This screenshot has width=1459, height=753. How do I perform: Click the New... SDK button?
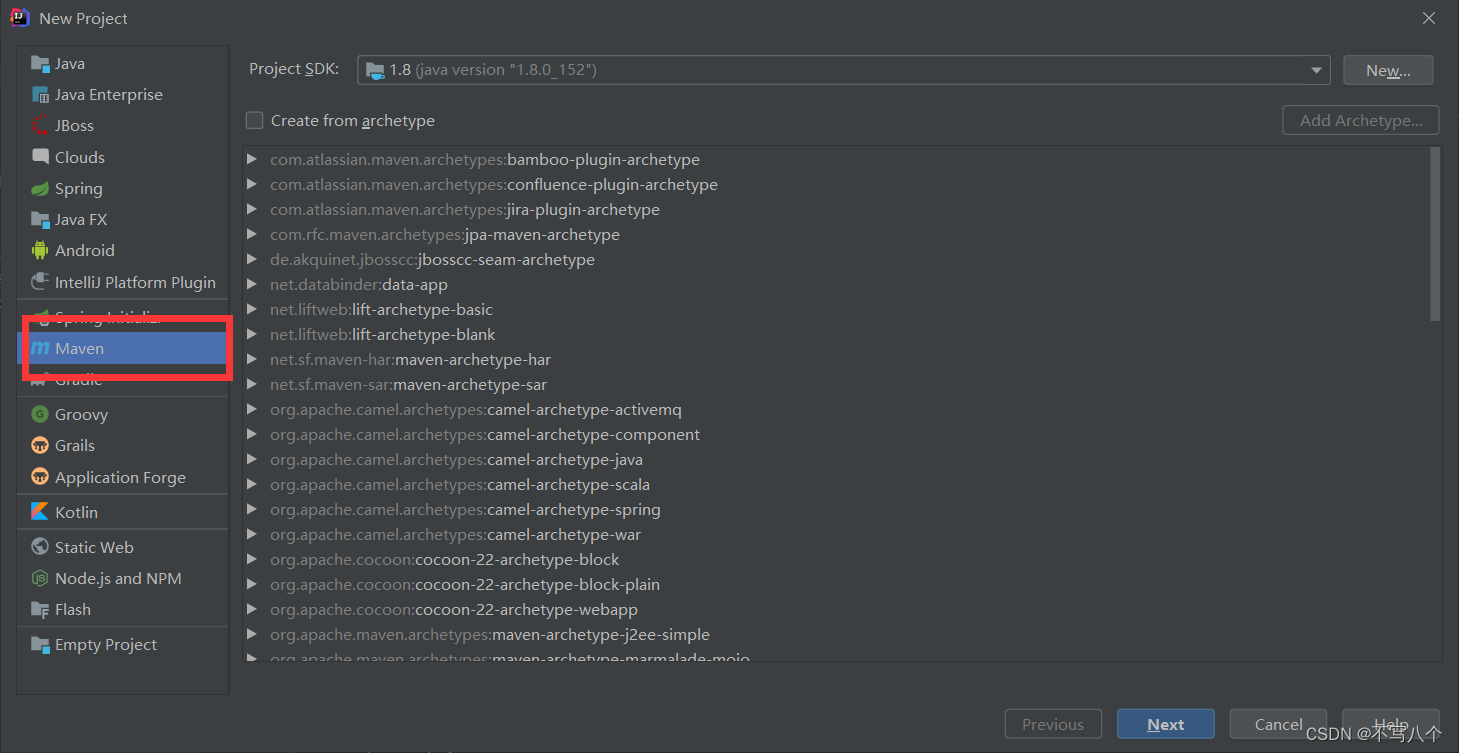pos(1388,70)
